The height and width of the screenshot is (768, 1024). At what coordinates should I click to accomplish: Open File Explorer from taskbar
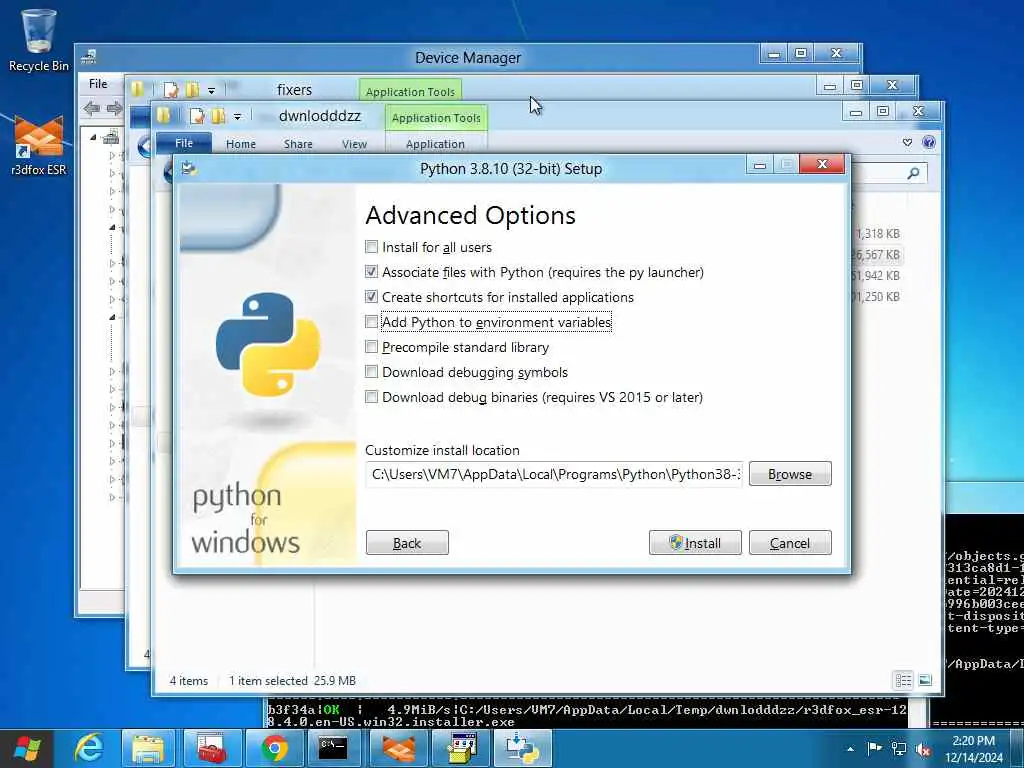(149, 748)
